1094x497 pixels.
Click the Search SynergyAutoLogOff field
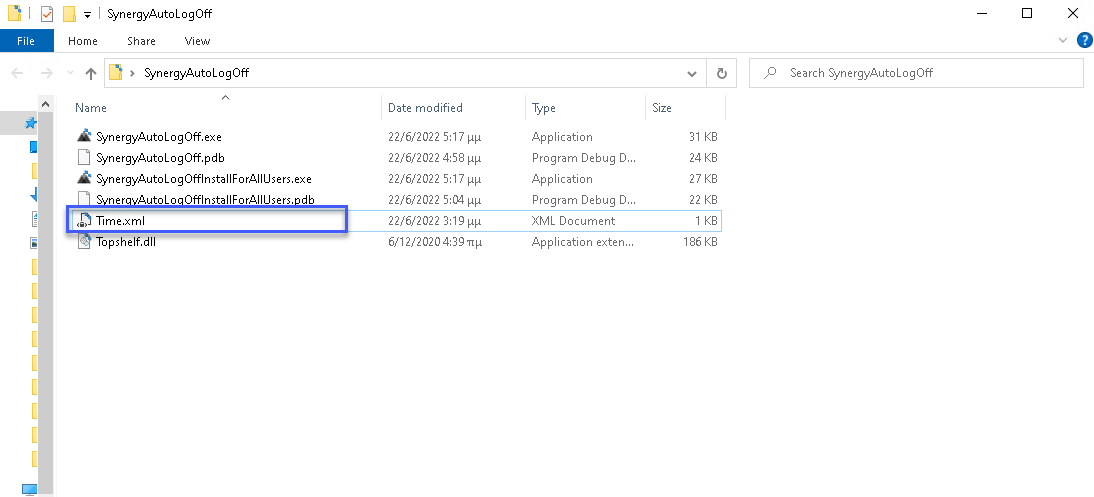[x=916, y=73]
